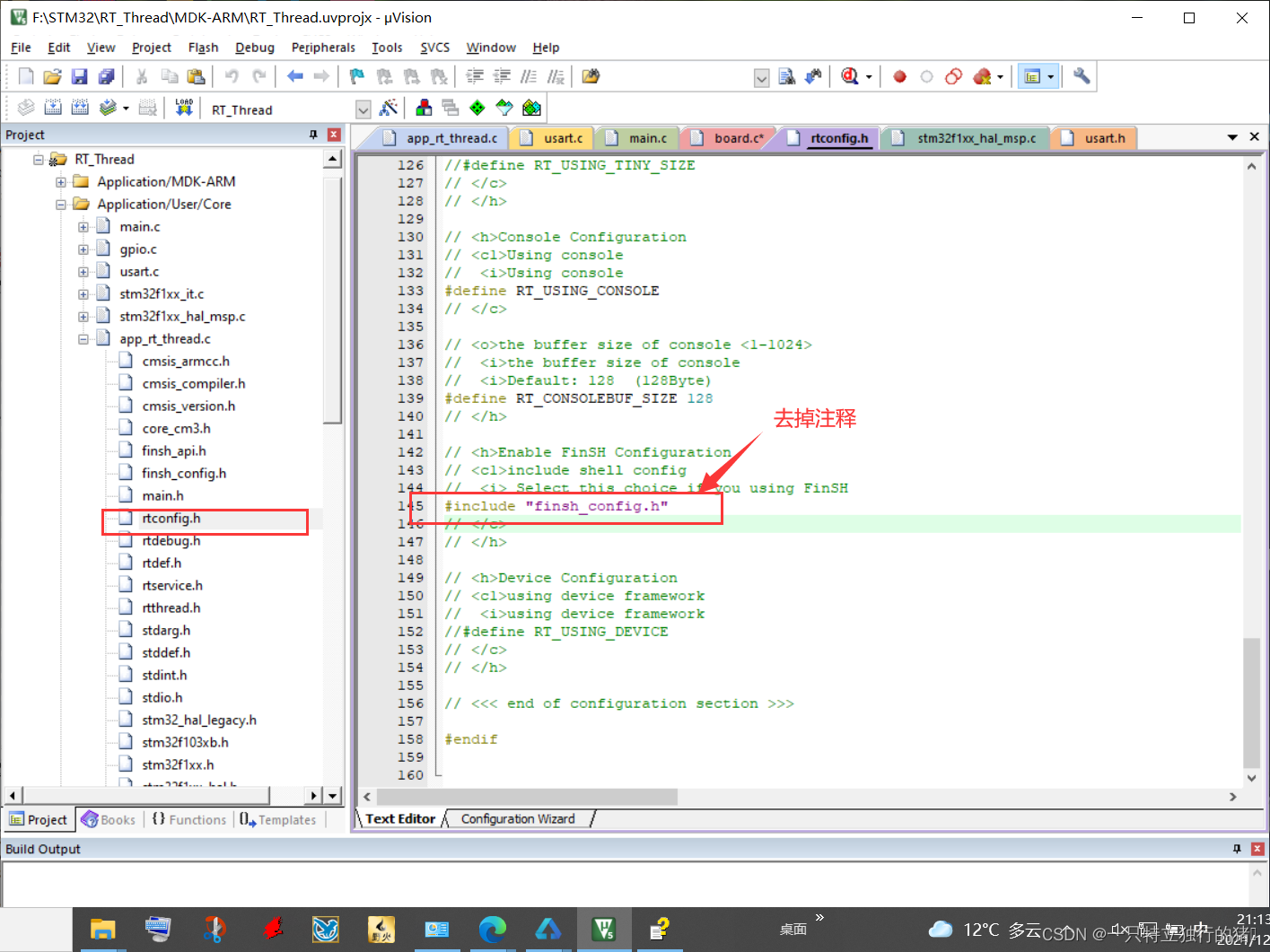This screenshot has height=952, width=1270.
Task: Click the Select Software Packs icon
Action: [x=504, y=109]
